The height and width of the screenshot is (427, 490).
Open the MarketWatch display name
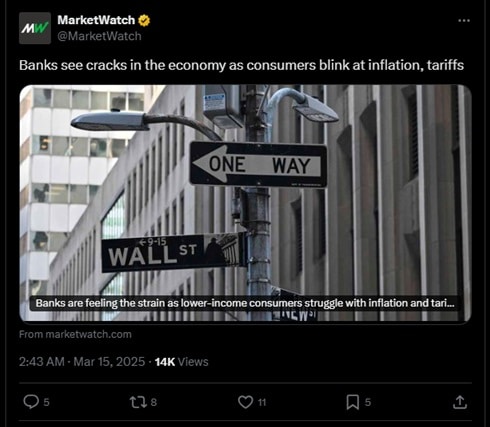(x=96, y=20)
